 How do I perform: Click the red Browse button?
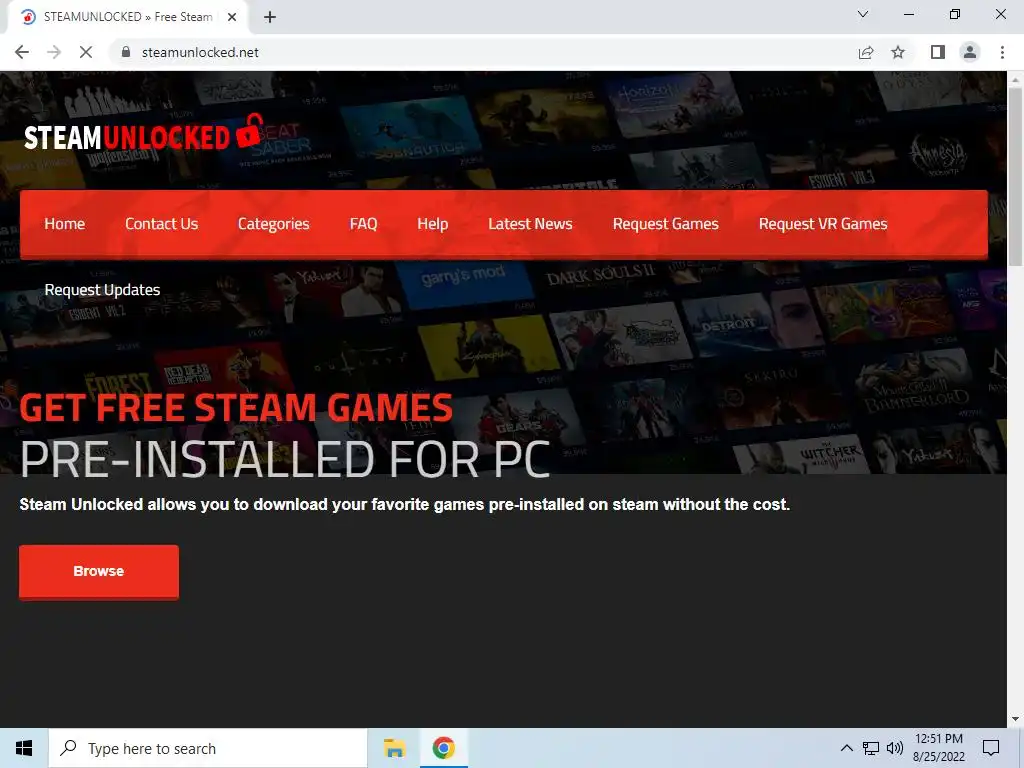tap(99, 571)
